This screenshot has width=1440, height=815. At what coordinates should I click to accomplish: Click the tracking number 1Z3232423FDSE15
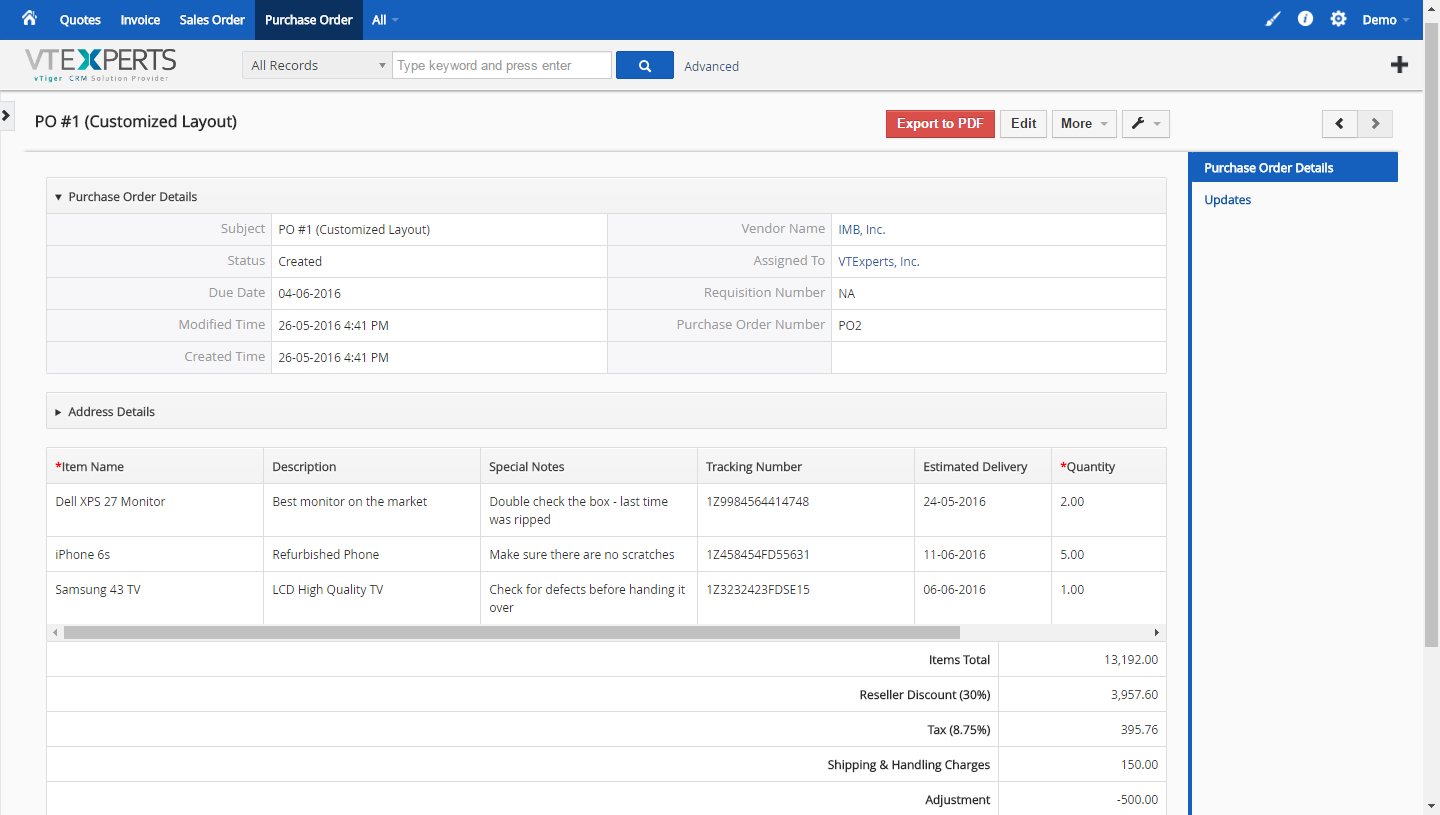pyautogui.click(x=758, y=590)
